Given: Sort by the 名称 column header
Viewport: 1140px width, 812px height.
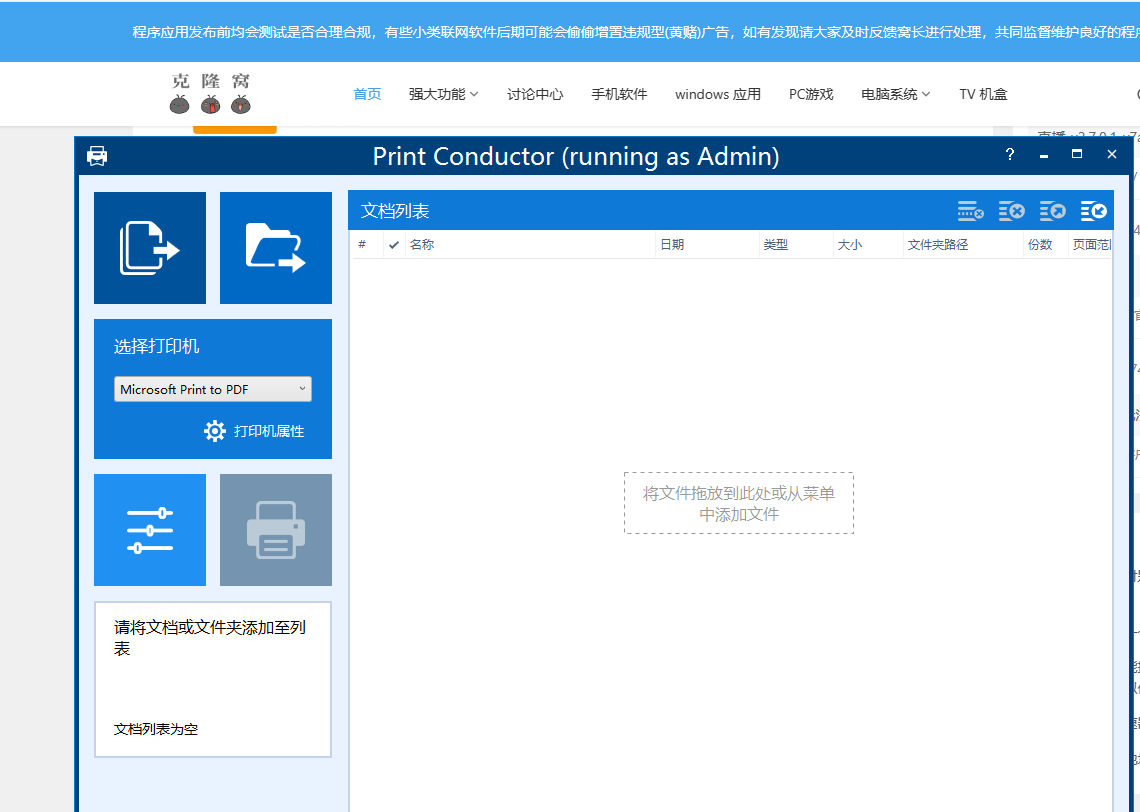Looking at the screenshot, I should pyautogui.click(x=531, y=245).
